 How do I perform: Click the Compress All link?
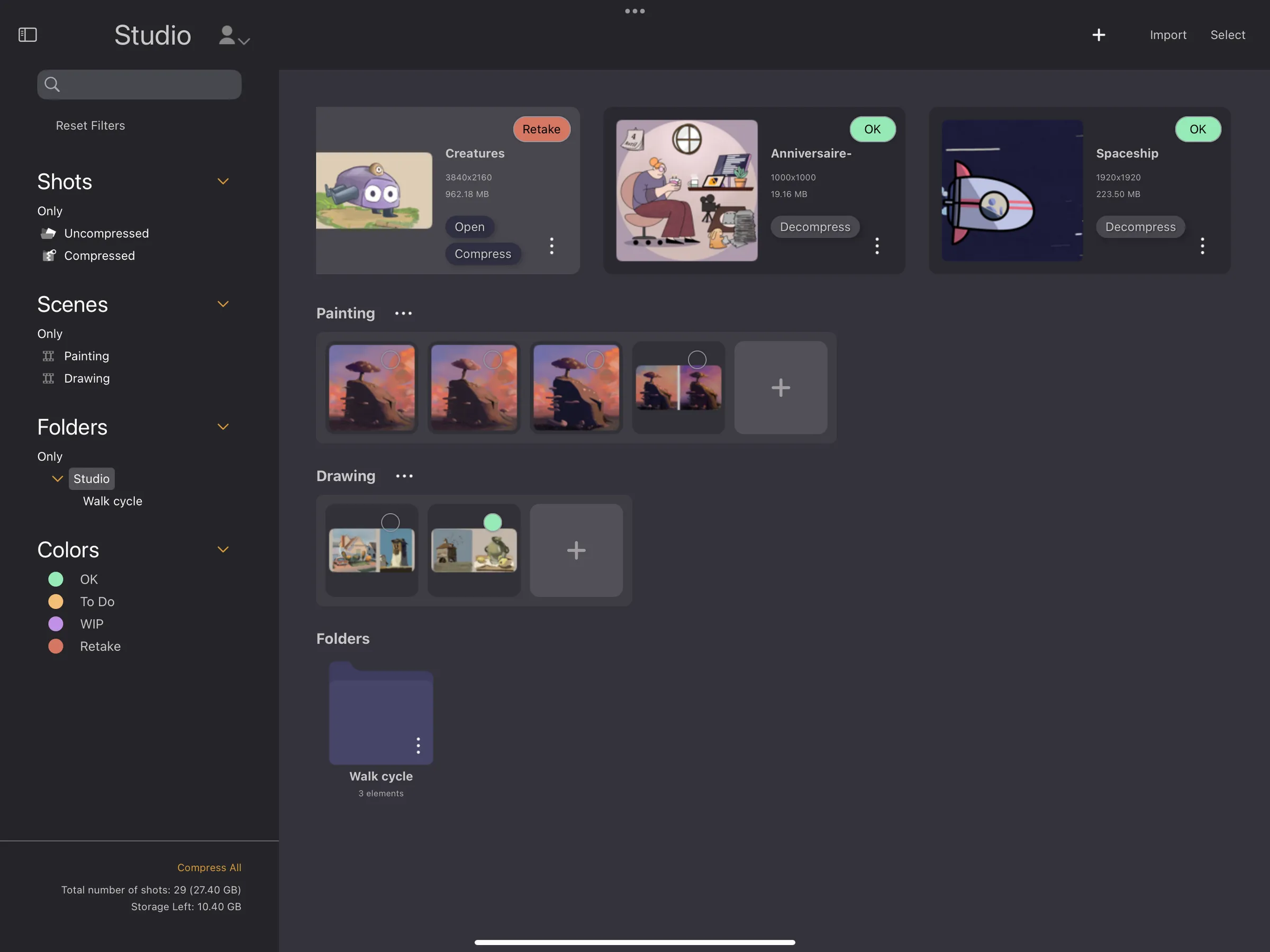click(209, 867)
